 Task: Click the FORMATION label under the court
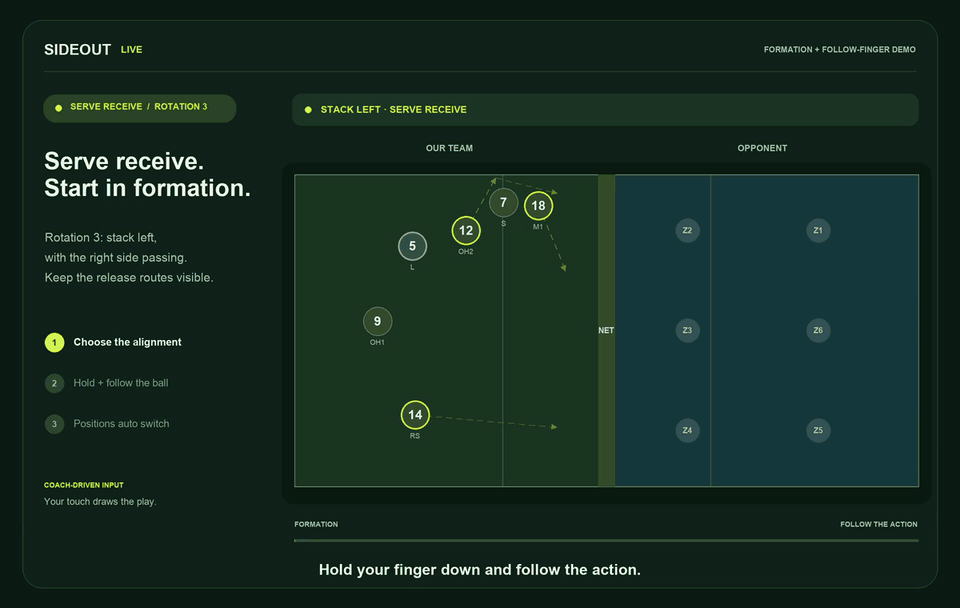click(x=316, y=524)
